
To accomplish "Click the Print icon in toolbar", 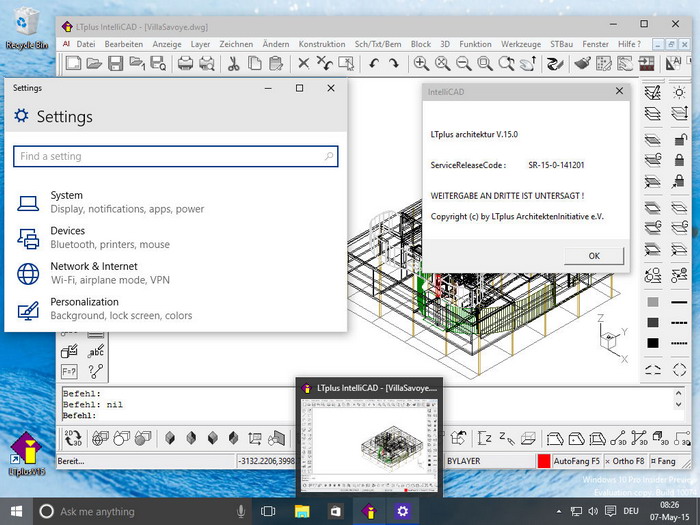I will (x=185, y=63).
